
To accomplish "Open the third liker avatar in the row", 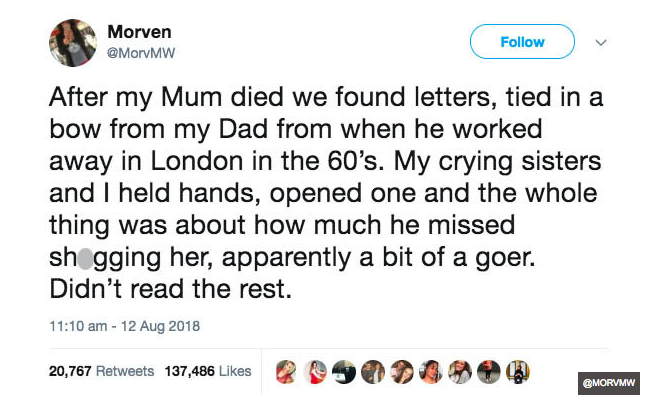I will coord(343,371).
